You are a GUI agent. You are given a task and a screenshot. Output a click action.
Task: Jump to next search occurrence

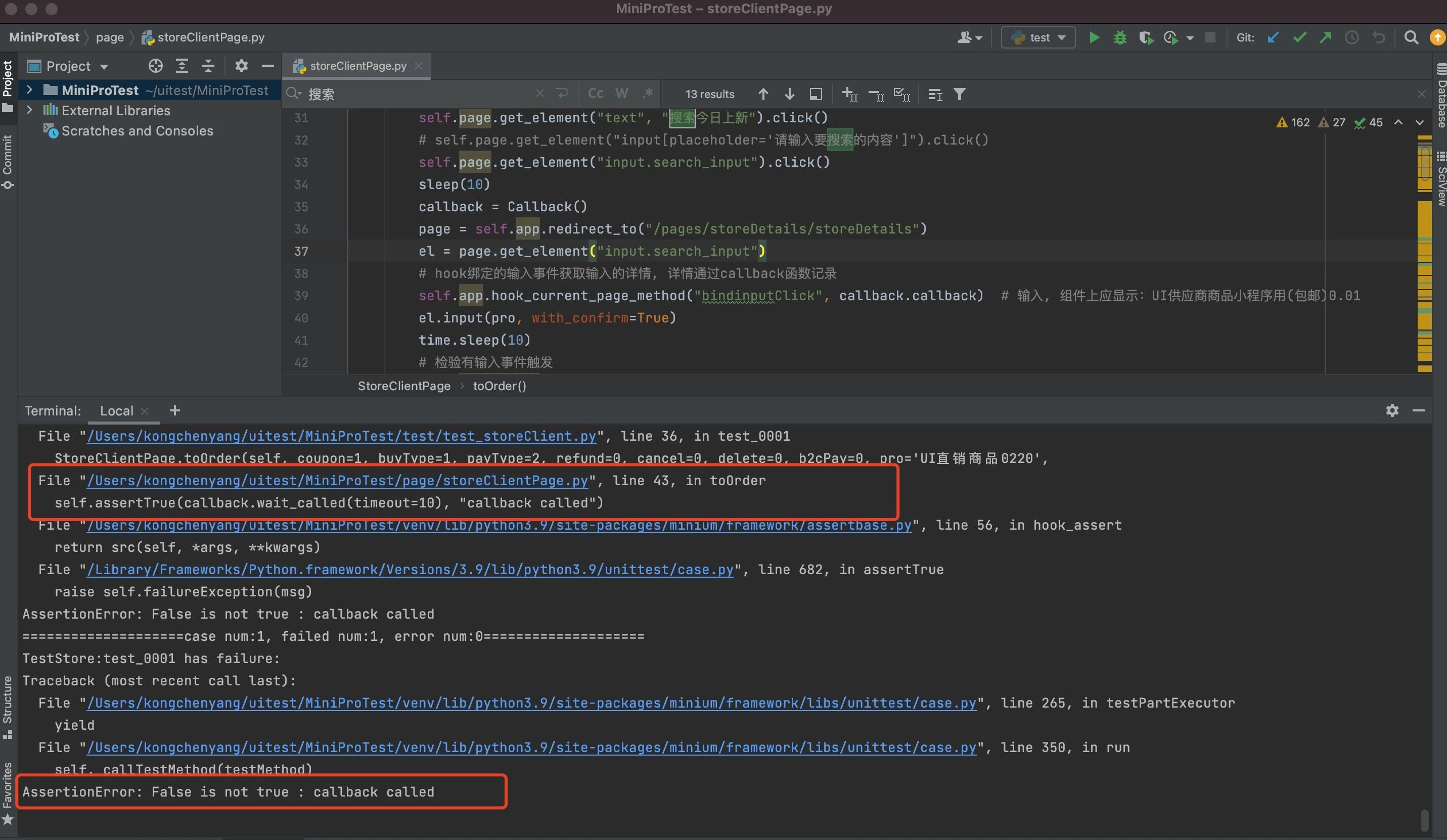[790, 94]
